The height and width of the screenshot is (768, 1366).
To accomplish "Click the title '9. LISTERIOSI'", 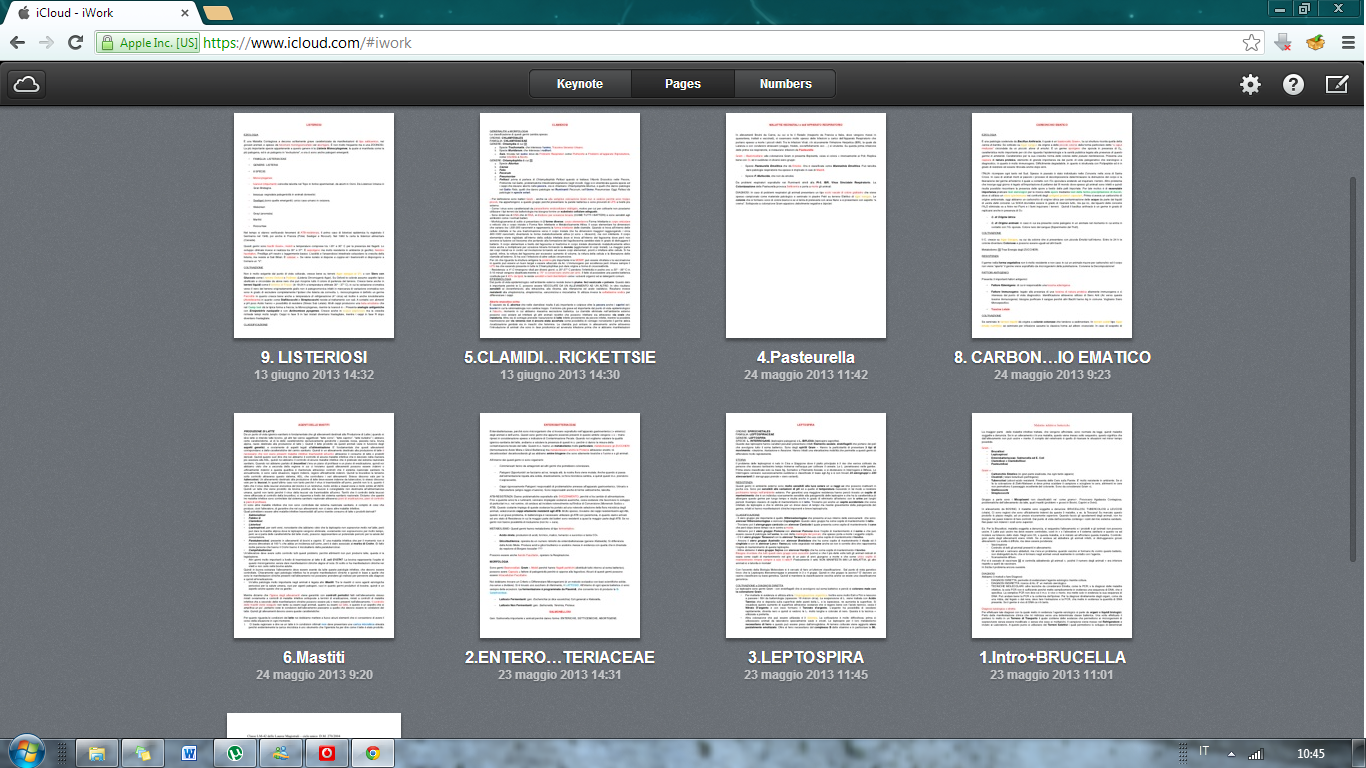I will coord(314,357).
